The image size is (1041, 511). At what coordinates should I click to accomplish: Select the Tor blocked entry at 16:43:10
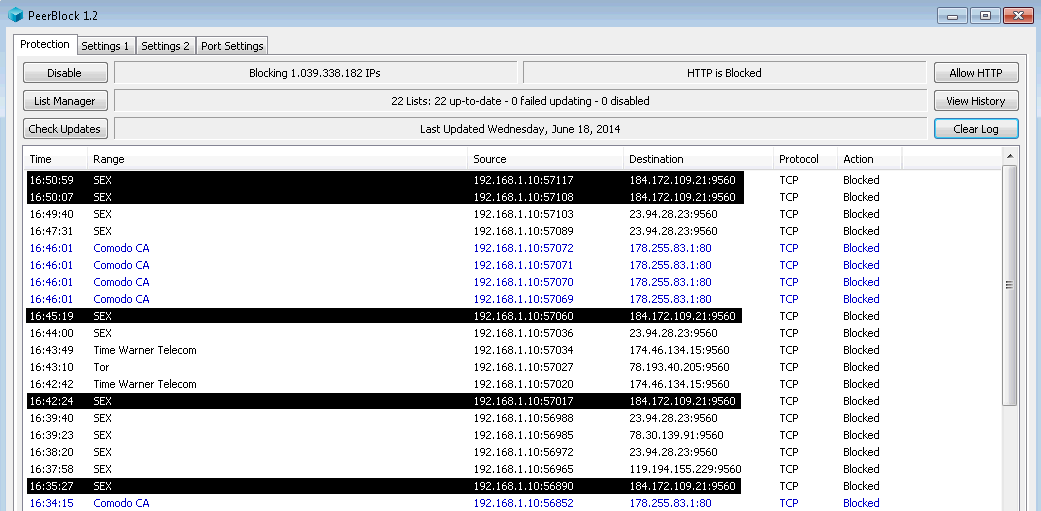tap(300, 367)
